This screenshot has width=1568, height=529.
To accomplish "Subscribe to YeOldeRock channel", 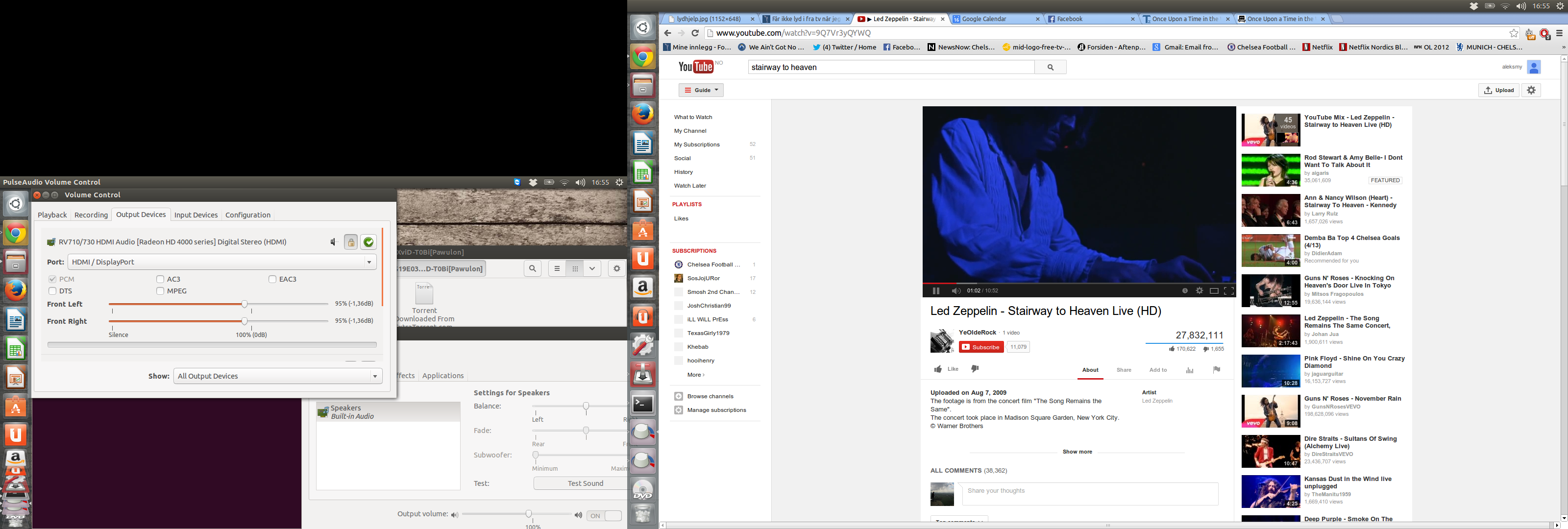I will 981,347.
